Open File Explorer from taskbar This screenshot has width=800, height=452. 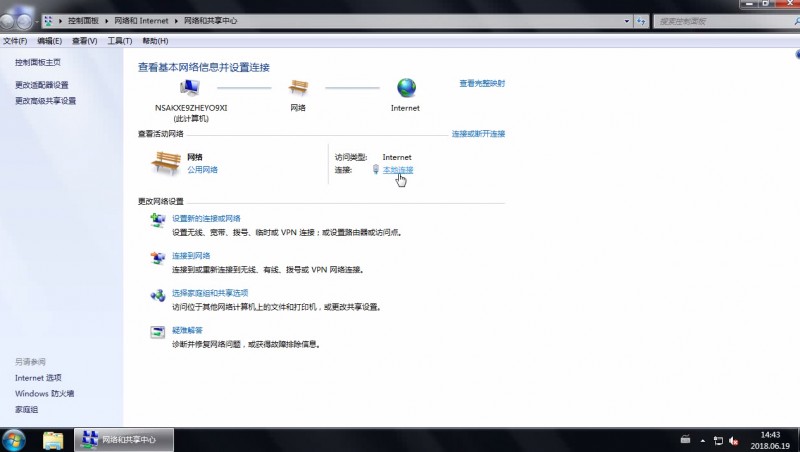pos(53,440)
